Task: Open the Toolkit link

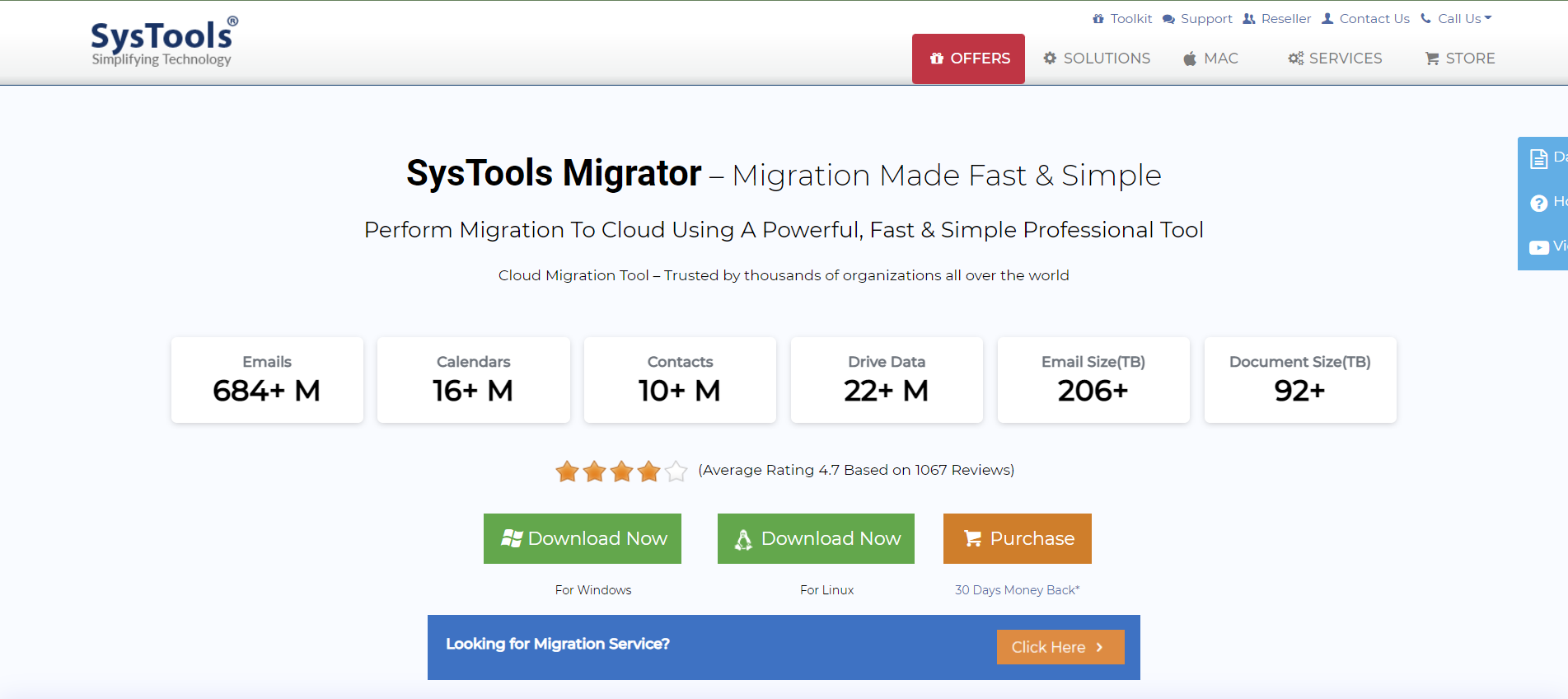Action: tap(1122, 19)
